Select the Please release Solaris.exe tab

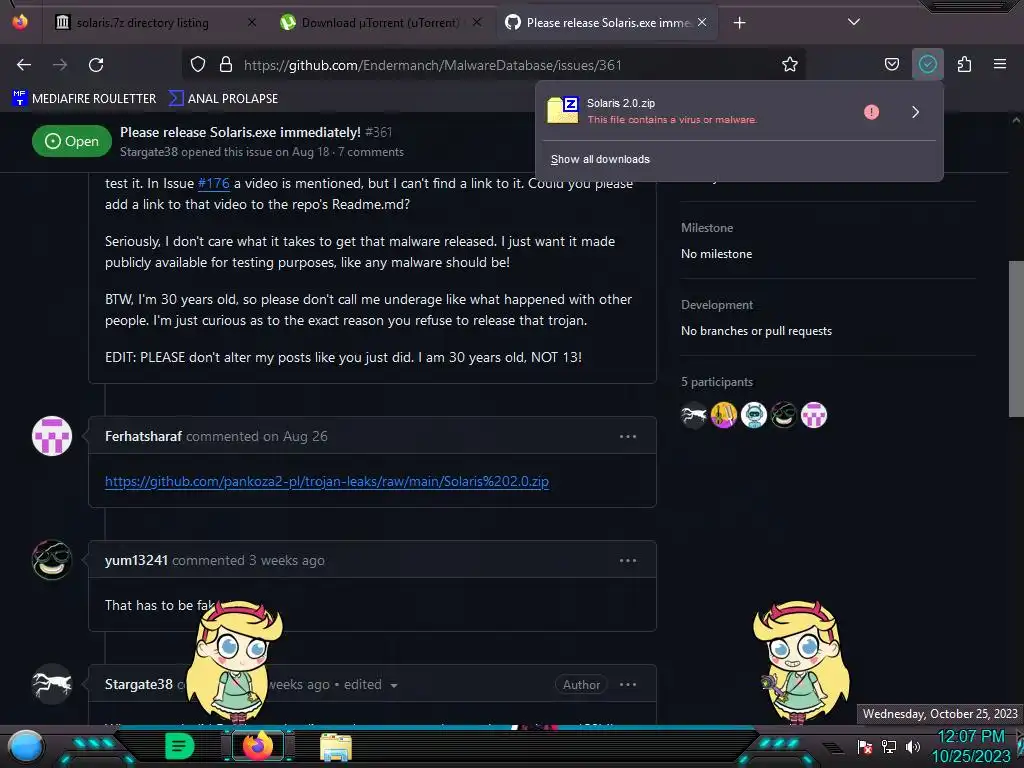coord(607,23)
